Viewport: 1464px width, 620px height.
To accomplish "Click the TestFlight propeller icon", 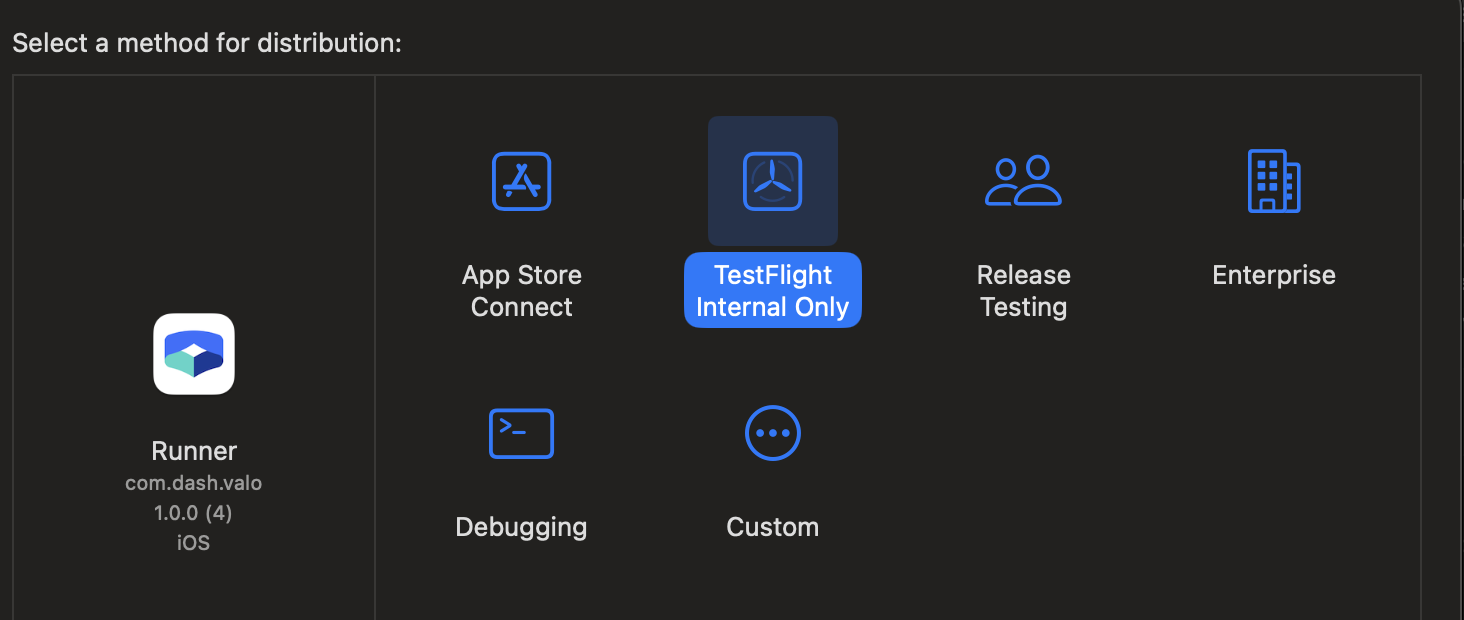I will (772, 181).
